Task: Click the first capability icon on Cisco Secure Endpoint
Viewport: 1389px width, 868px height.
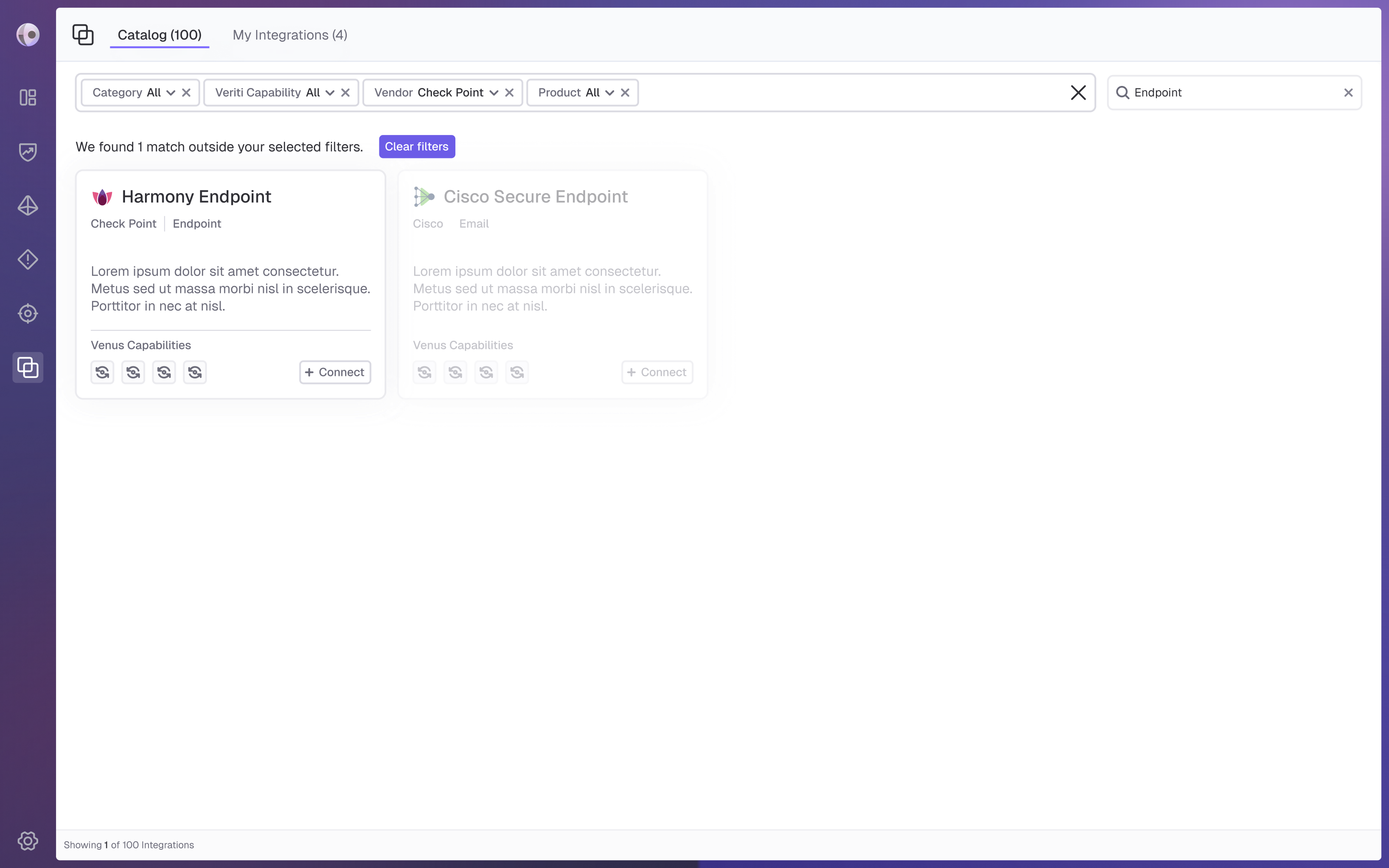Action: tap(425, 372)
